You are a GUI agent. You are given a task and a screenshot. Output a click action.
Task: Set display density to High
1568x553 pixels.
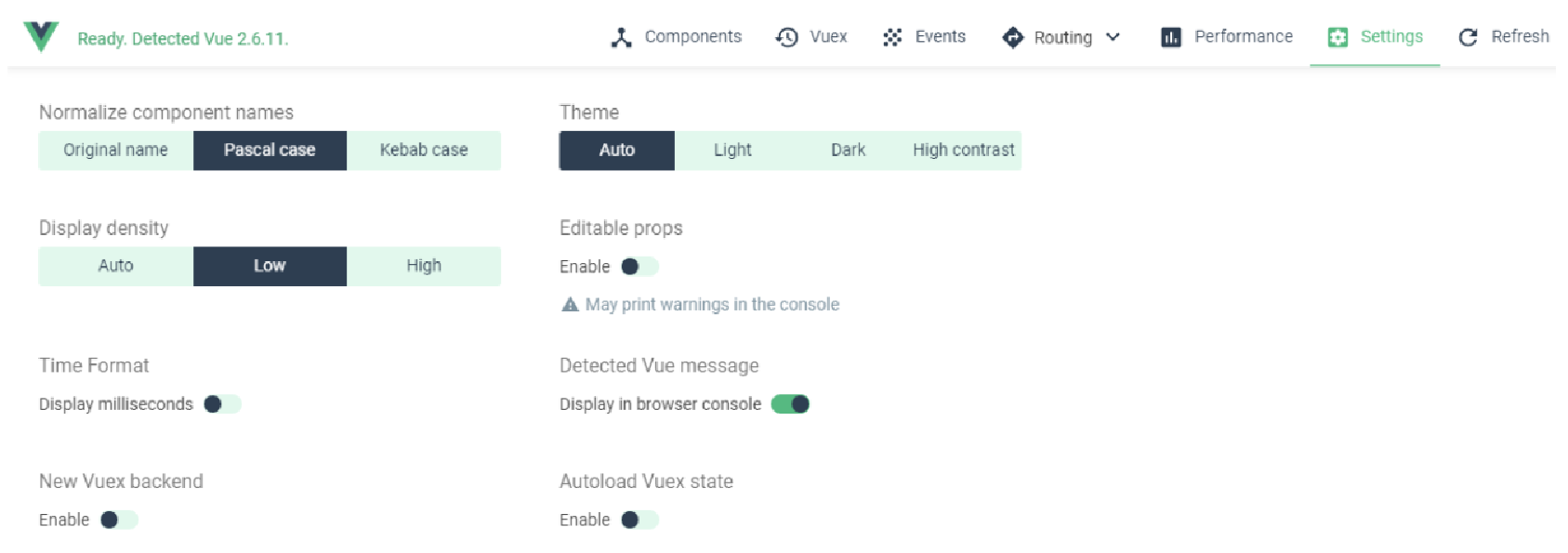[424, 266]
